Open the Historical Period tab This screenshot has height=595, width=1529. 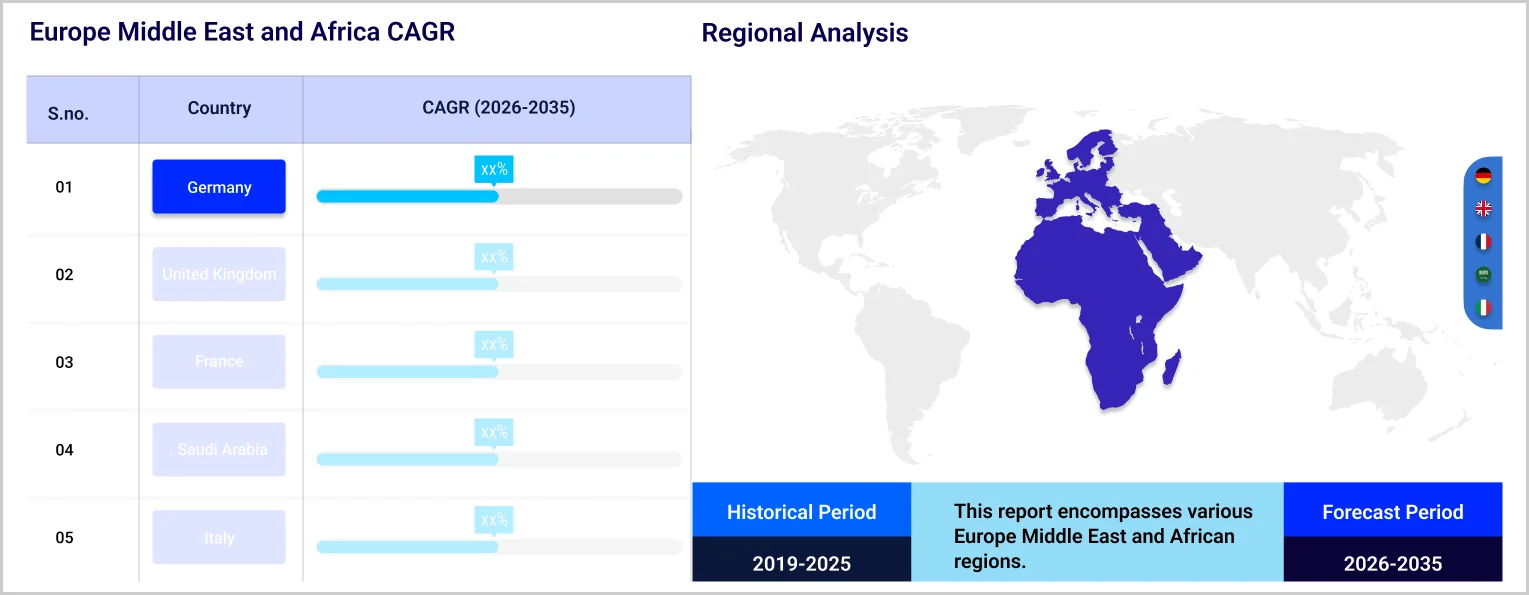click(801, 512)
